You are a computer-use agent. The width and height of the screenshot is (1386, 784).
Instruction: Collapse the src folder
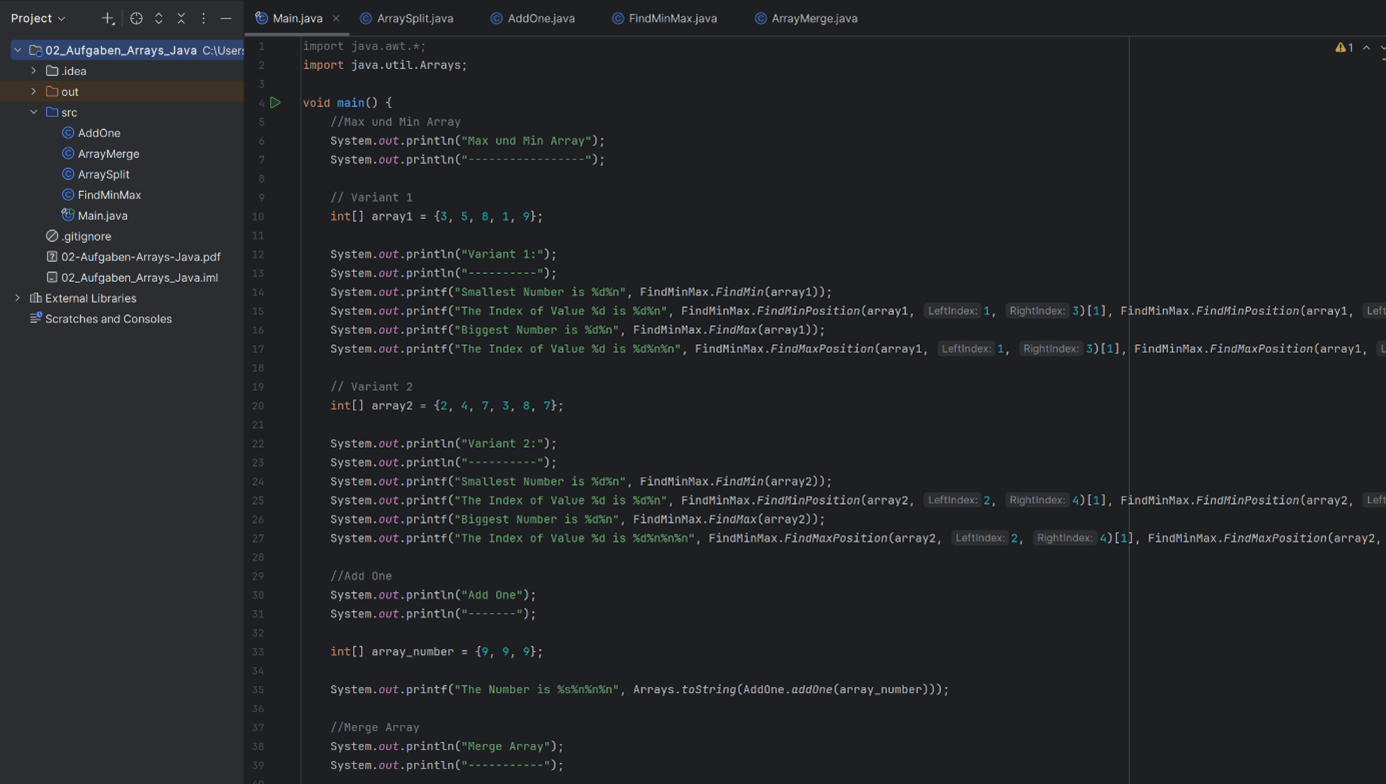(34, 112)
